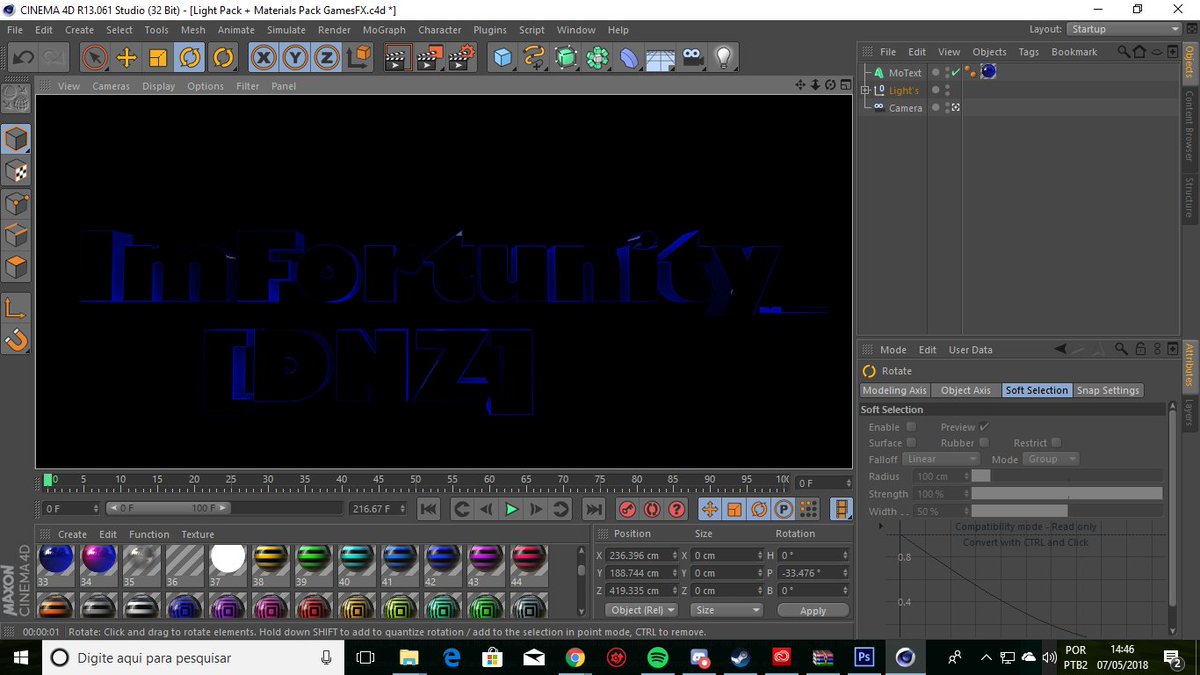Render active view clapperboard icon
Viewport: 1200px width, 675px height.
(398, 57)
